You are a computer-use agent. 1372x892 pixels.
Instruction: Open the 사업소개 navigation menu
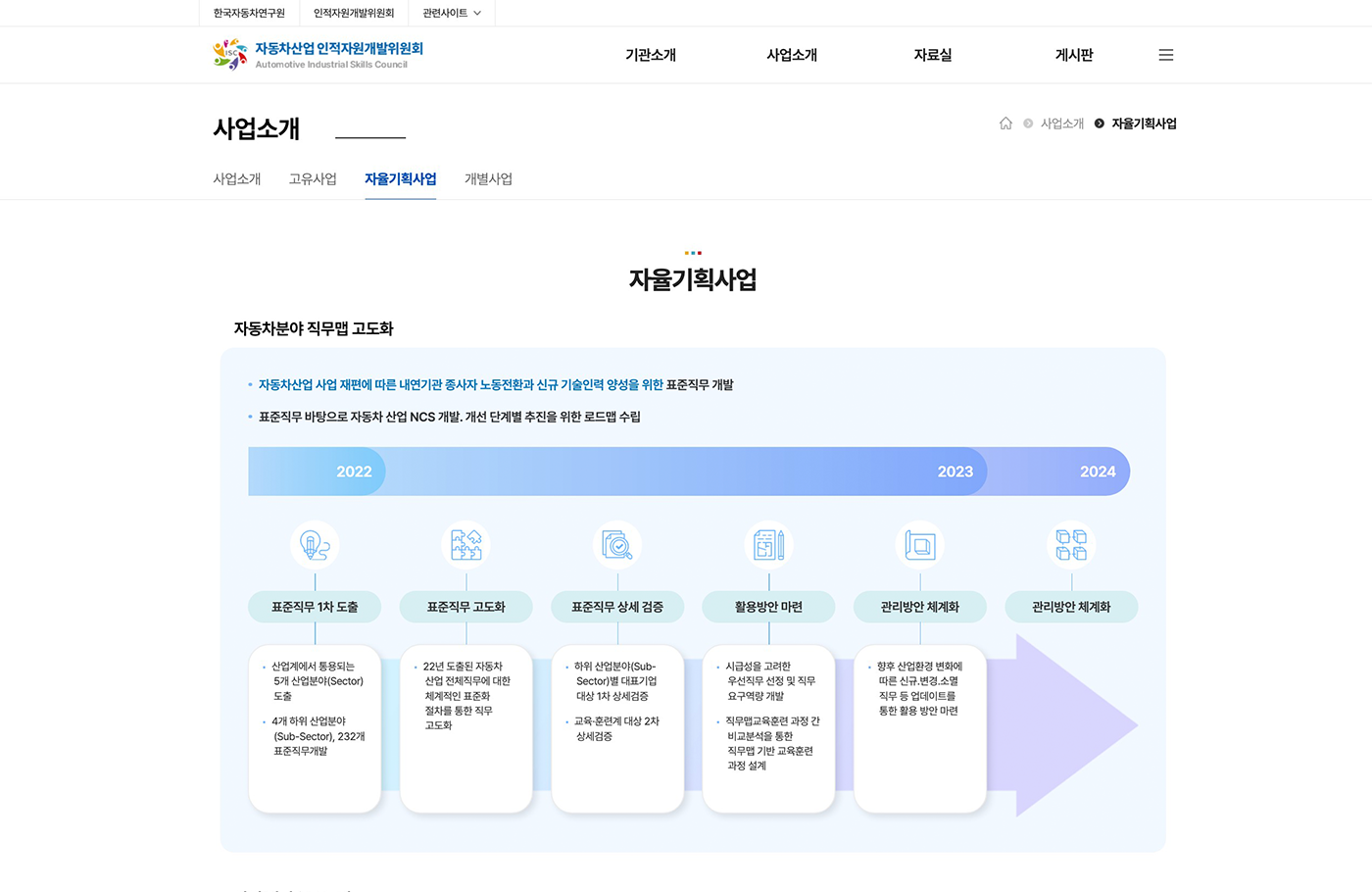tap(791, 55)
